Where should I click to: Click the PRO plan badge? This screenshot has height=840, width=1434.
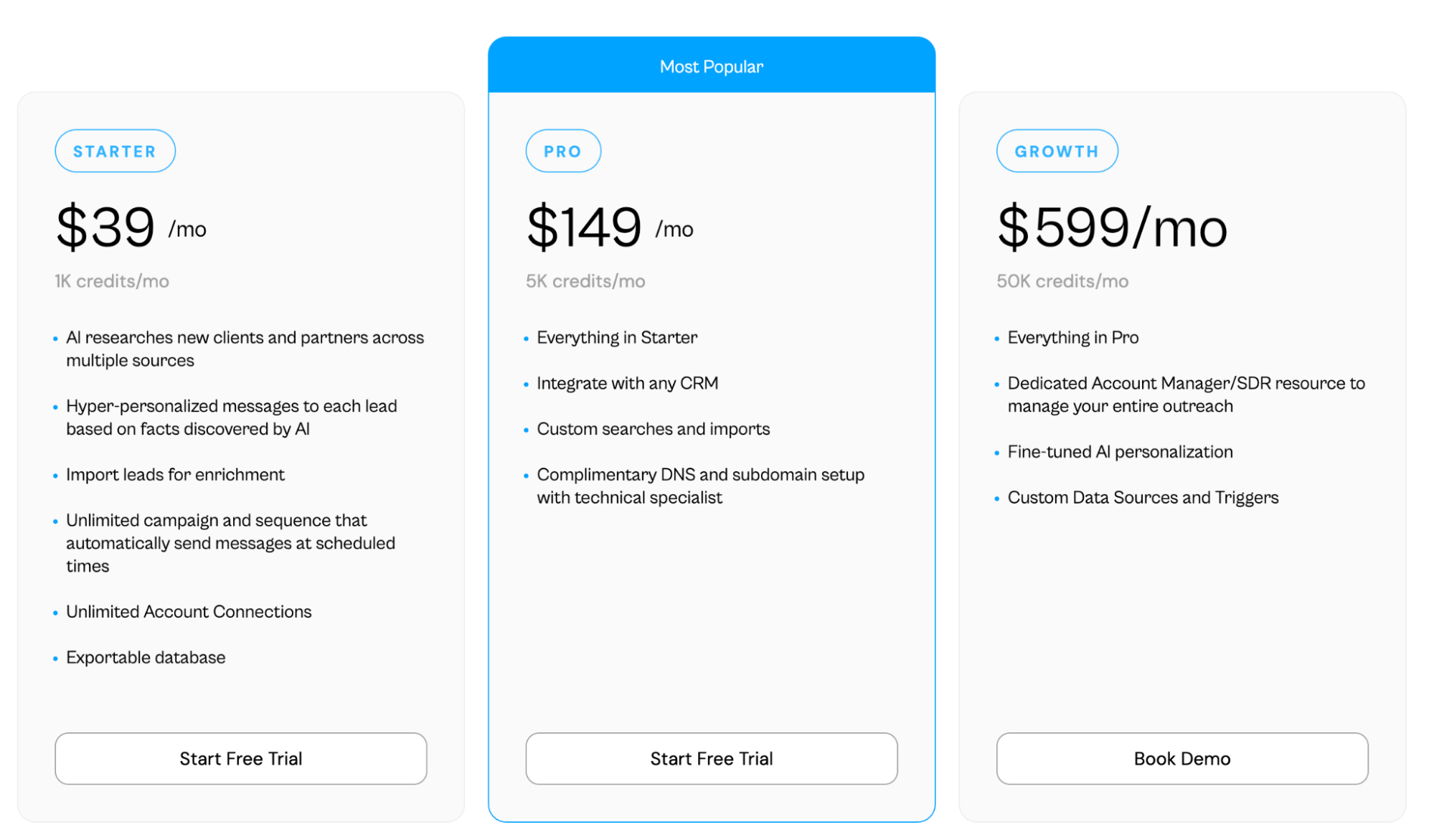click(563, 151)
